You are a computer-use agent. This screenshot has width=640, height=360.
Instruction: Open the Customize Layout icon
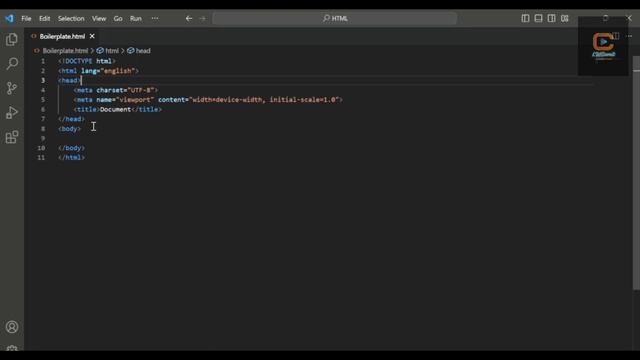[564, 18]
